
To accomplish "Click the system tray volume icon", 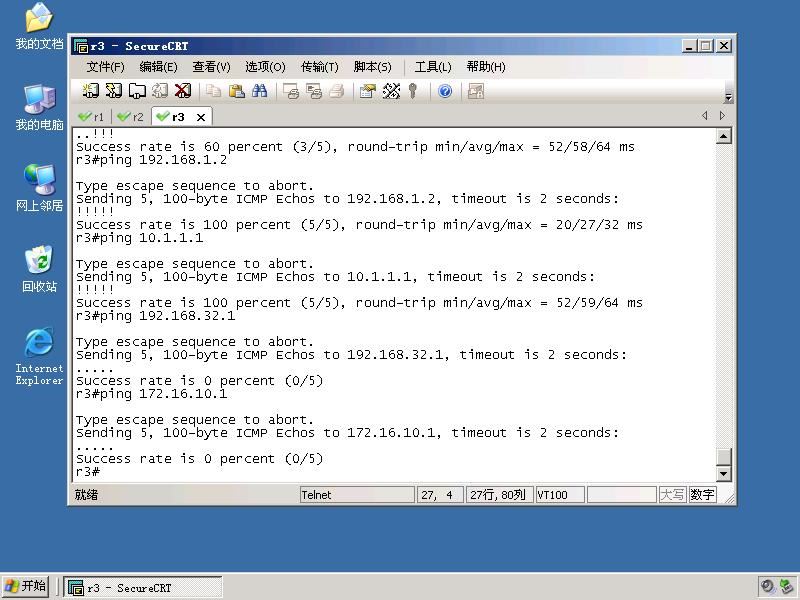I will pos(767,587).
